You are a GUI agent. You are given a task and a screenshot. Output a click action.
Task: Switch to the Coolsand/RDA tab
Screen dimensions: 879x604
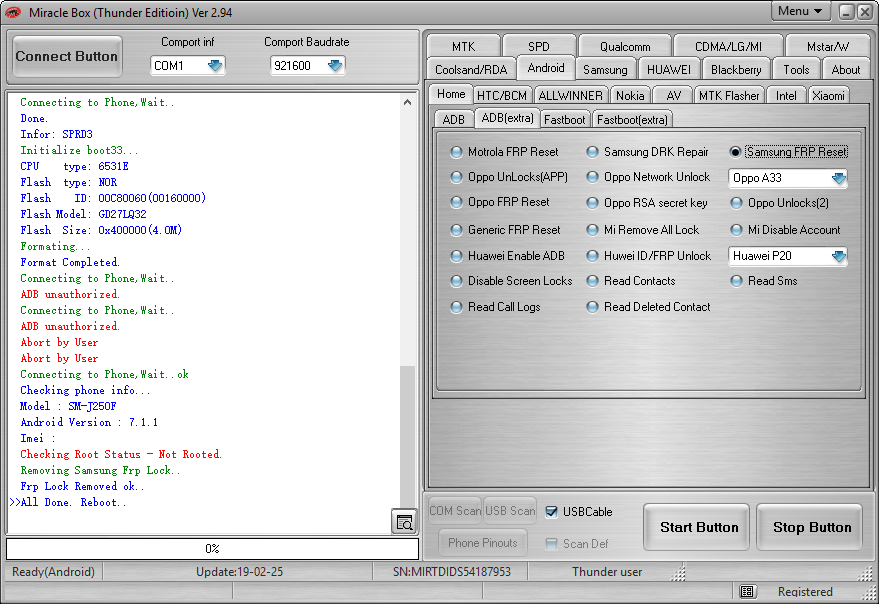pos(471,70)
